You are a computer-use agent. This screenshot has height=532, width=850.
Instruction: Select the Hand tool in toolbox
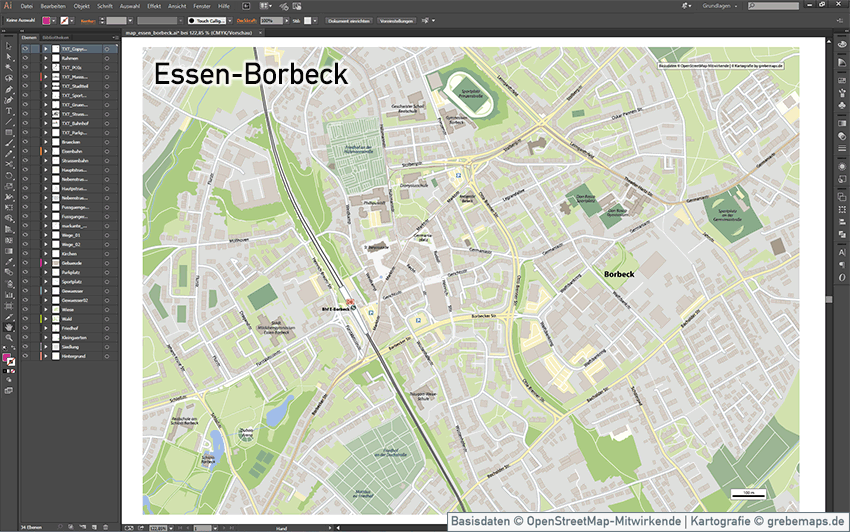[x=9, y=326]
